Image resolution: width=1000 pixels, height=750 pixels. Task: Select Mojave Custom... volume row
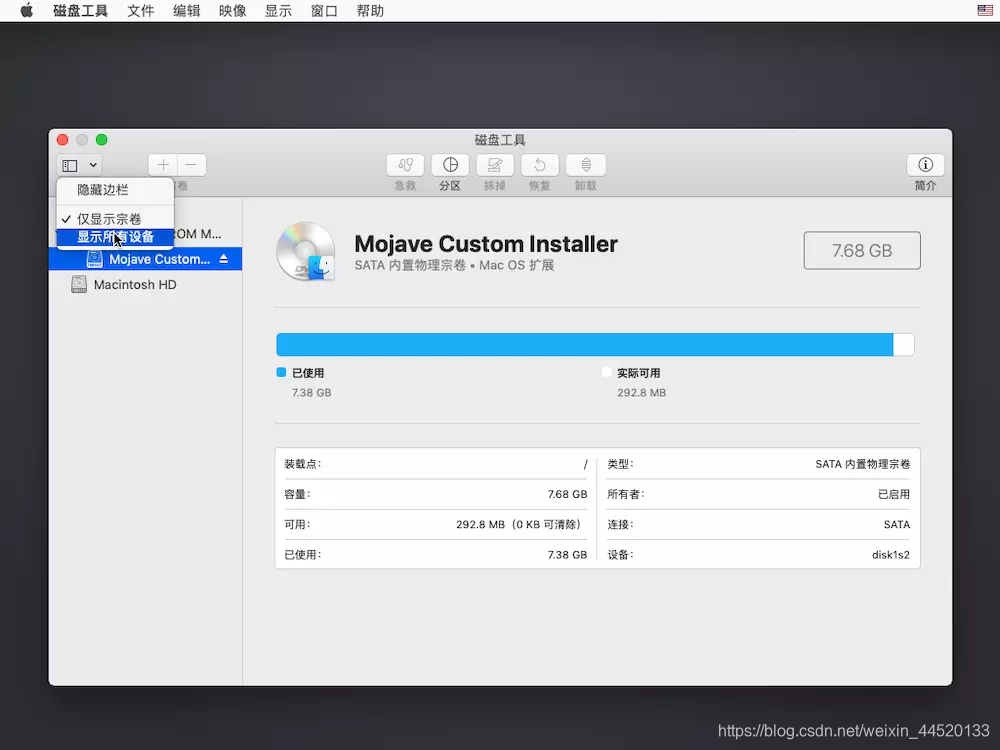click(x=145, y=259)
